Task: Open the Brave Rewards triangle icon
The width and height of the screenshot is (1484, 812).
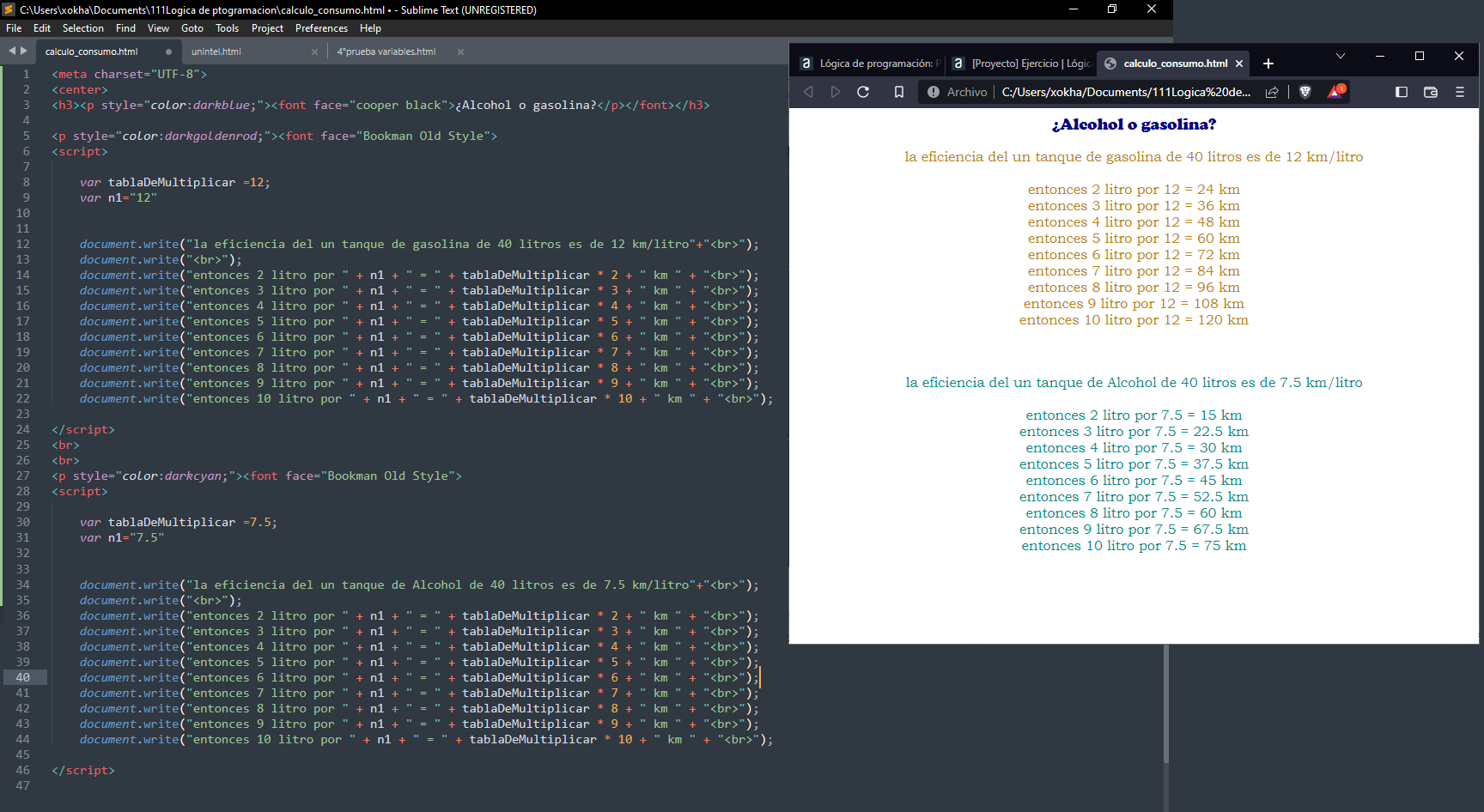Action: point(1335,92)
